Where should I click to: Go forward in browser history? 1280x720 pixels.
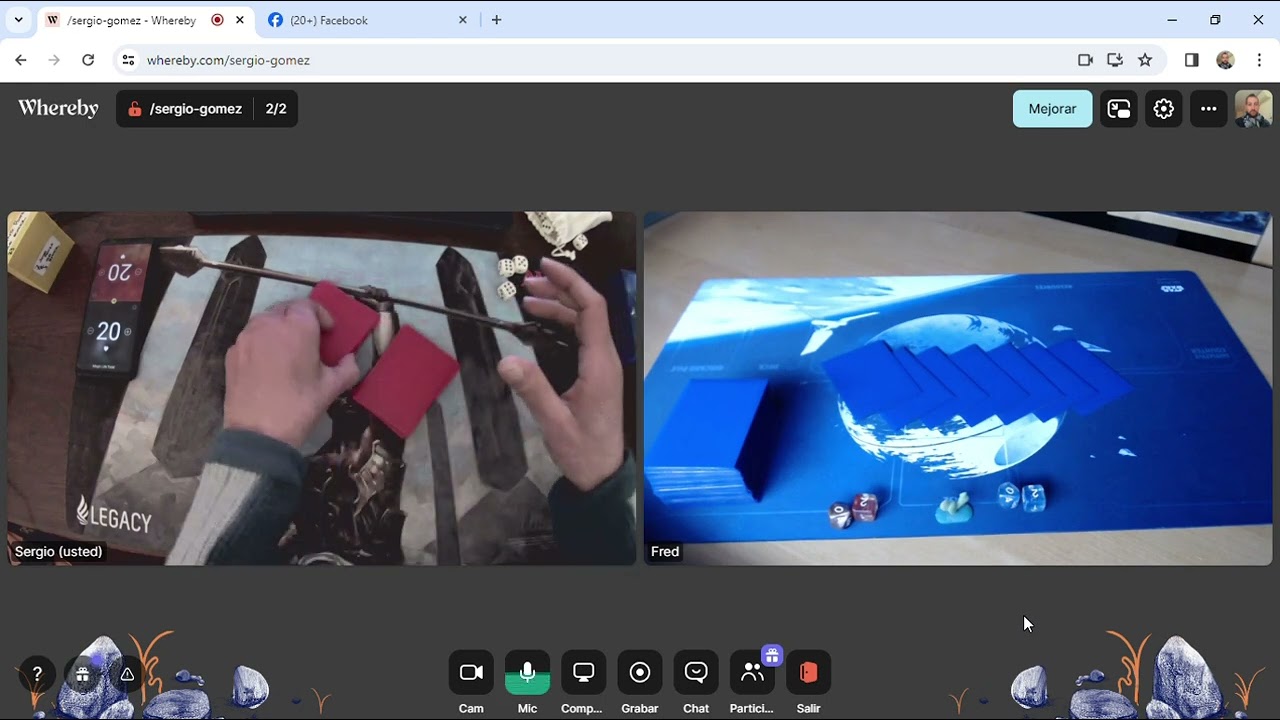point(54,60)
